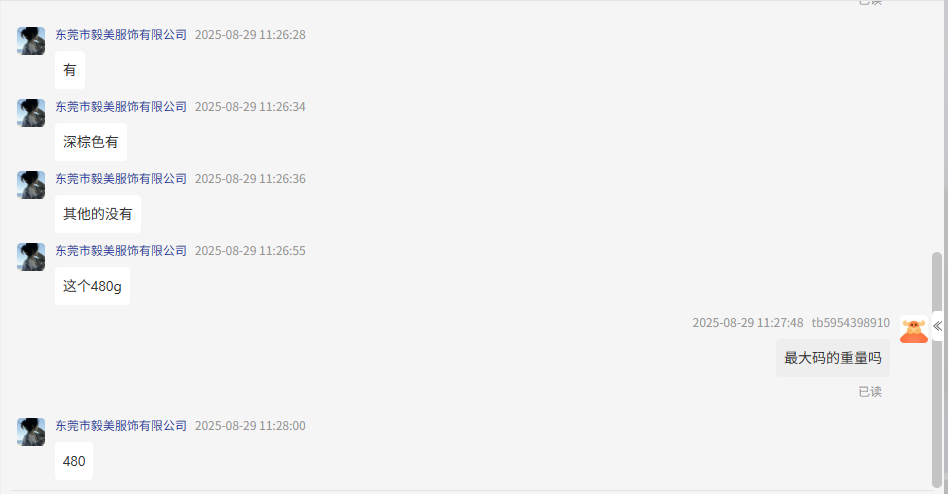Select the message bubble '深棕色有'
948x494 pixels.
[91, 142]
